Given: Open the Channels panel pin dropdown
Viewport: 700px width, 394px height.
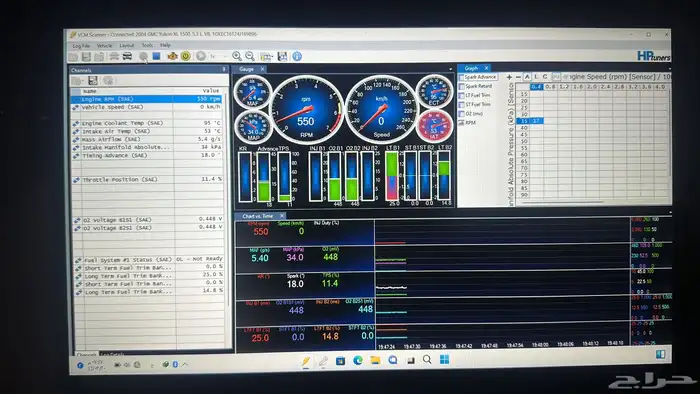Looking at the screenshot, I should pos(224,70).
